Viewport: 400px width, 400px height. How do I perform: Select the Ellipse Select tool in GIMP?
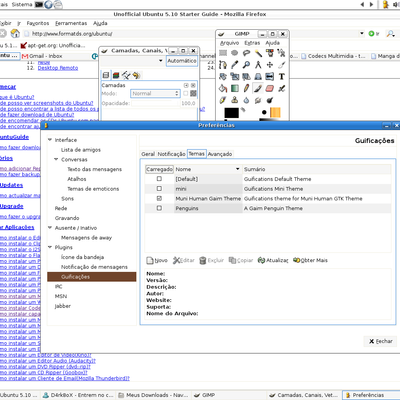pos(235,53)
